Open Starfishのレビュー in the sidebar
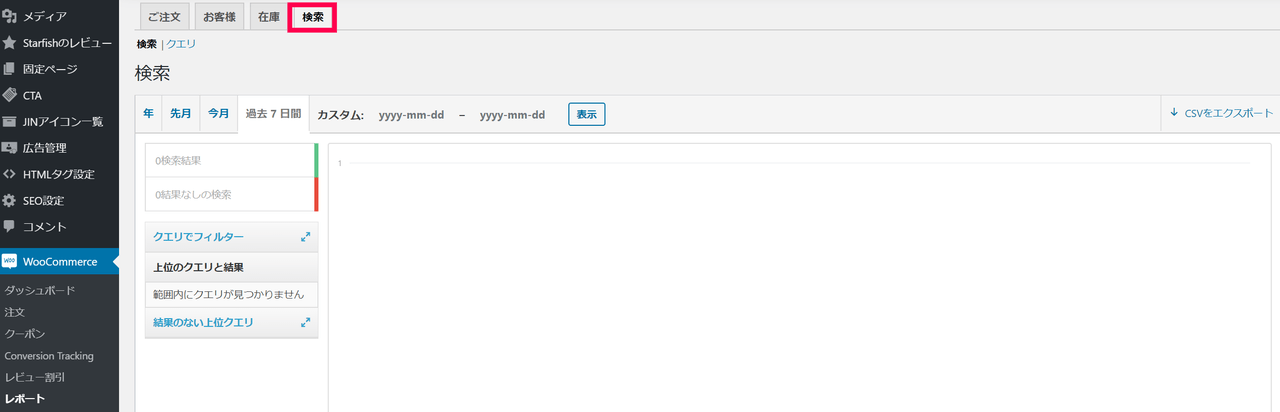Screen dimensions: 1280x412 (59, 43)
